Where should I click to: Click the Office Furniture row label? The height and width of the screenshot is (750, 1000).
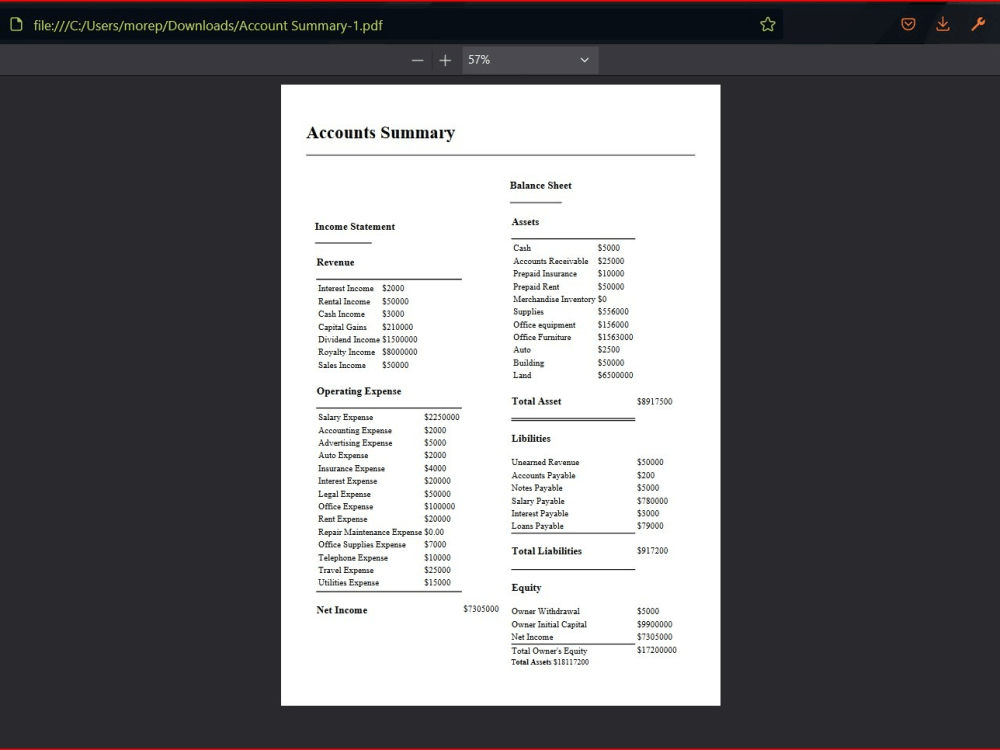click(542, 337)
